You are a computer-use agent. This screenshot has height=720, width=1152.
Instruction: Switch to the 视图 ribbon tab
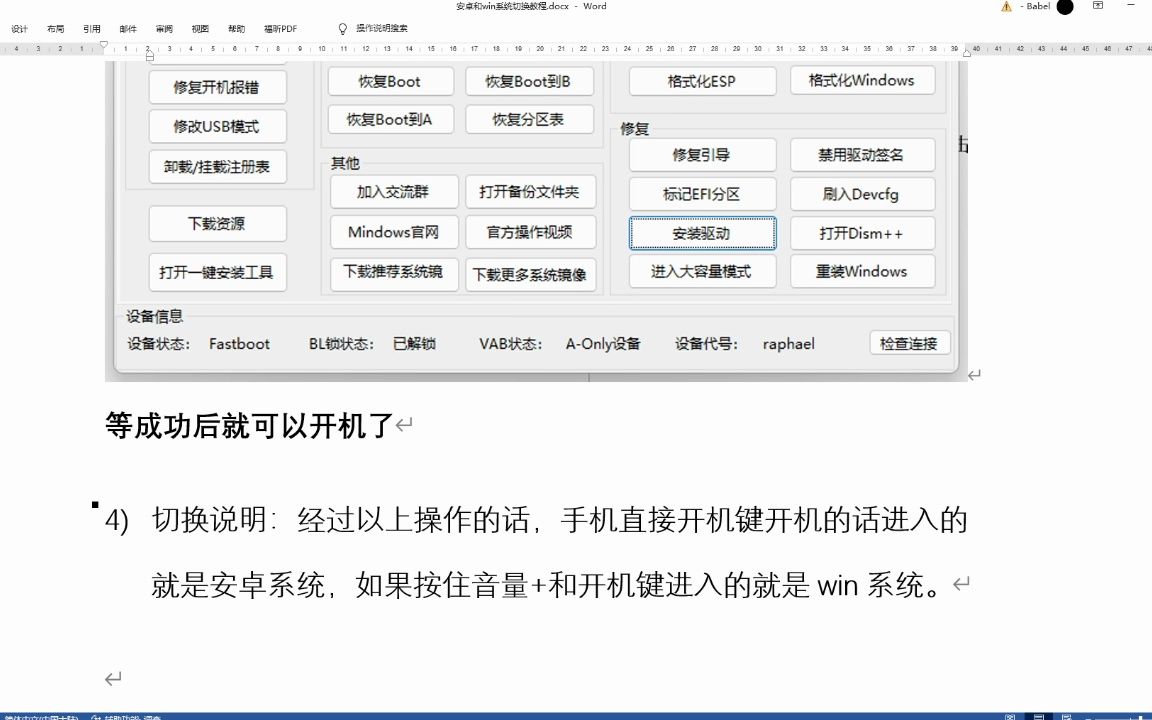click(x=198, y=28)
